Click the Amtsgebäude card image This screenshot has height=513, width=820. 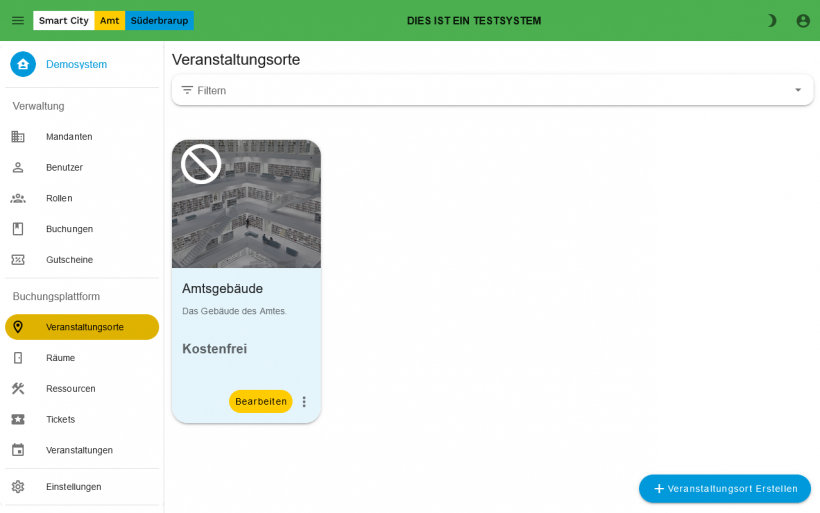(x=246, y=204)
